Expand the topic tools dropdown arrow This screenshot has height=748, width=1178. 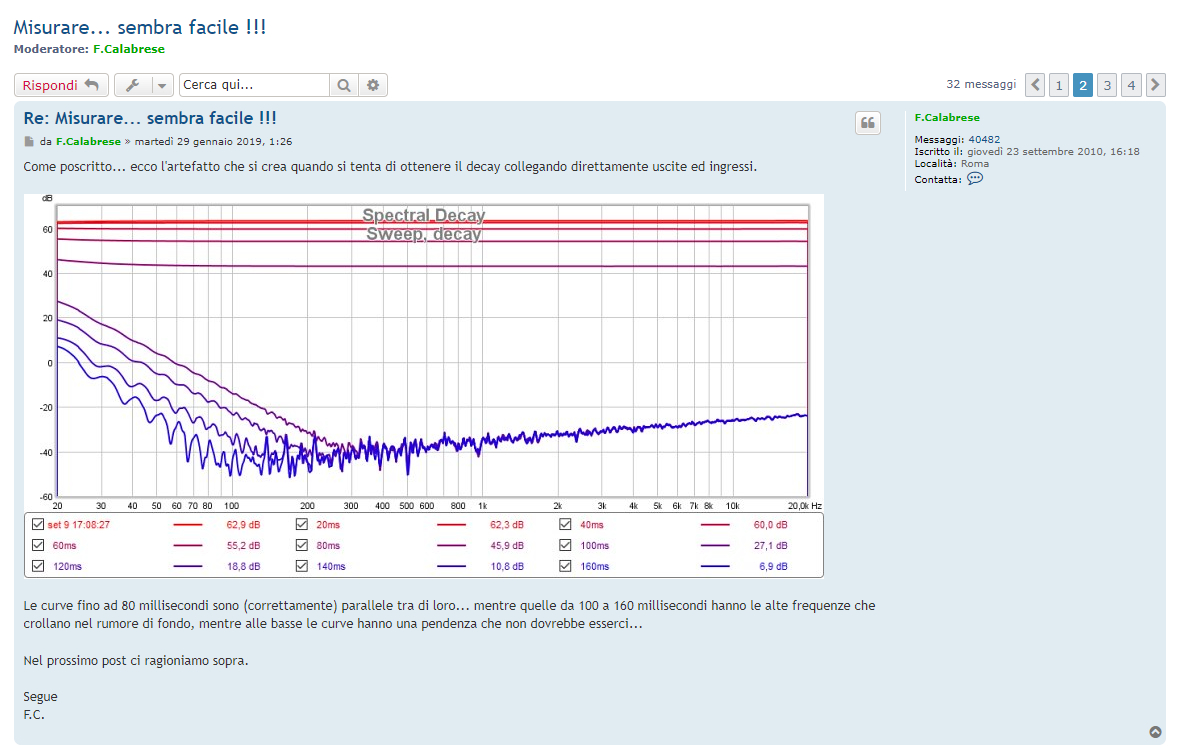(x=162, y=85)
